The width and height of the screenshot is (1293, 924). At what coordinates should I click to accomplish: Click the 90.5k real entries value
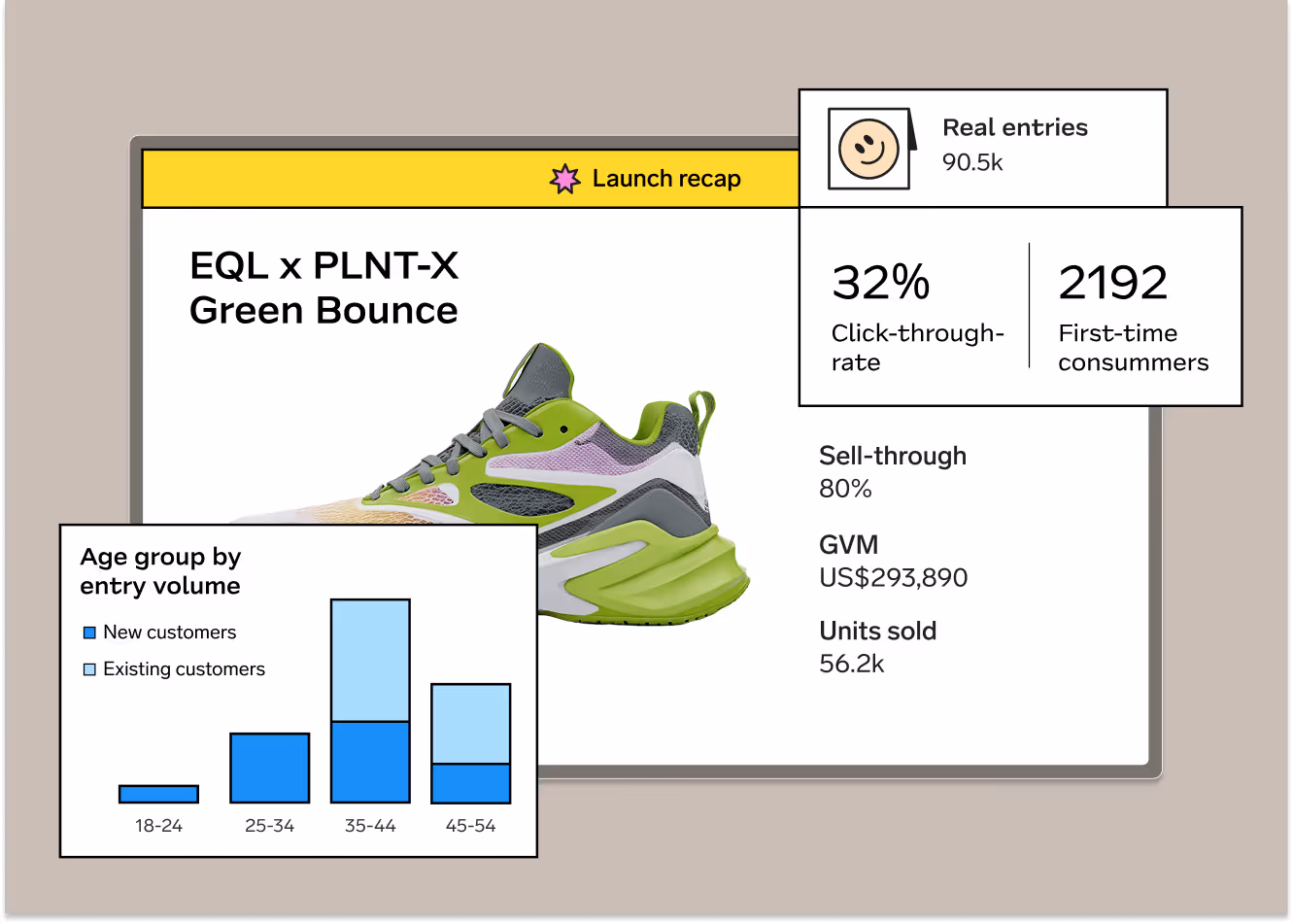pyautogui.click(x=972, y=162)
